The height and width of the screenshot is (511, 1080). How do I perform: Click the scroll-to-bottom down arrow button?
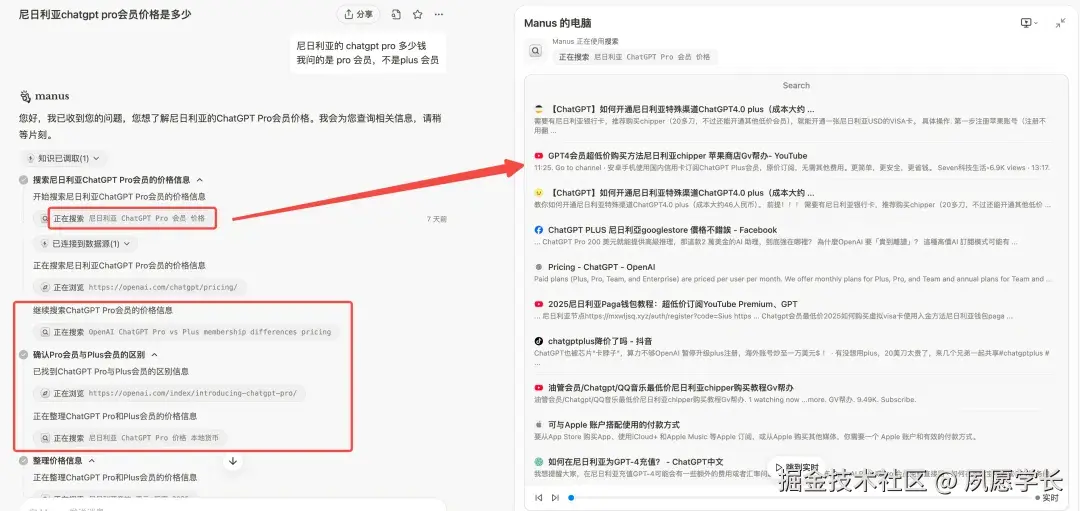(233, 461)
